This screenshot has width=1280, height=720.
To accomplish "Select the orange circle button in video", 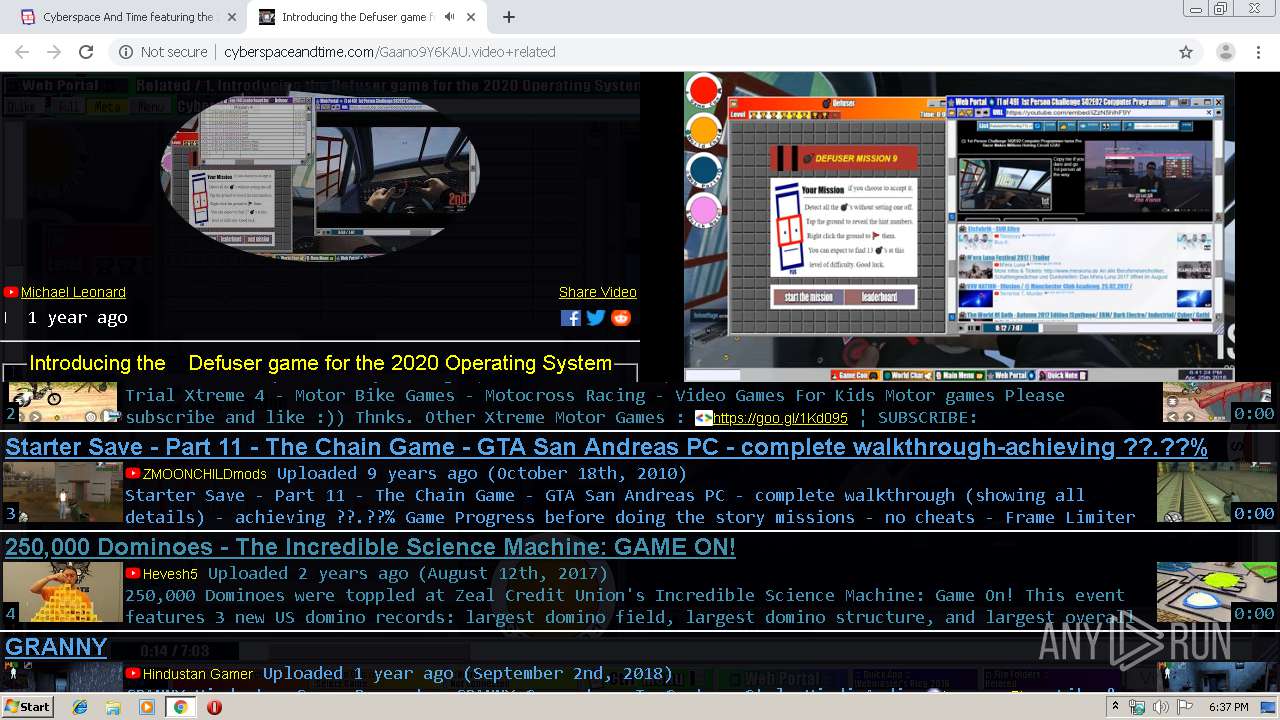I will coord(704,130).
